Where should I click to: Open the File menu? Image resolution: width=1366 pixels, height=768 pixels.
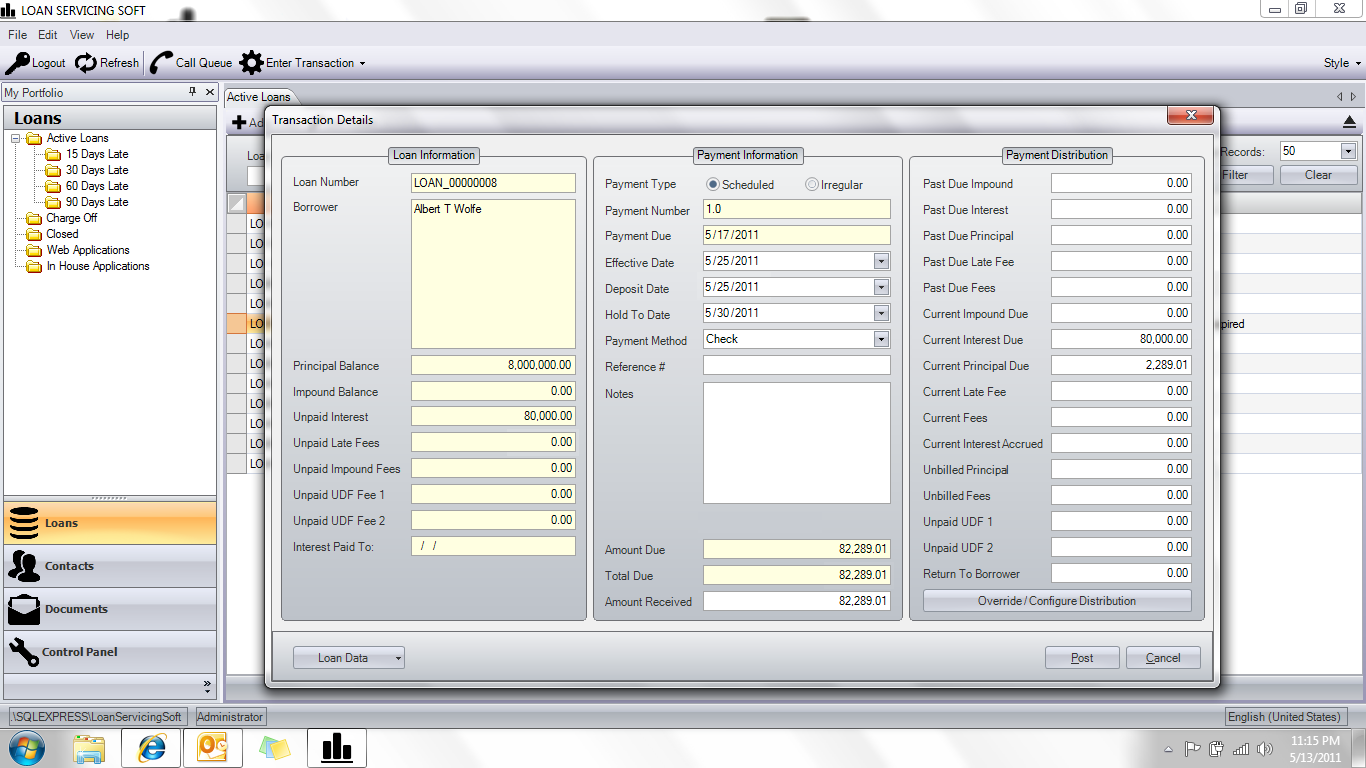tap(17, 35)
